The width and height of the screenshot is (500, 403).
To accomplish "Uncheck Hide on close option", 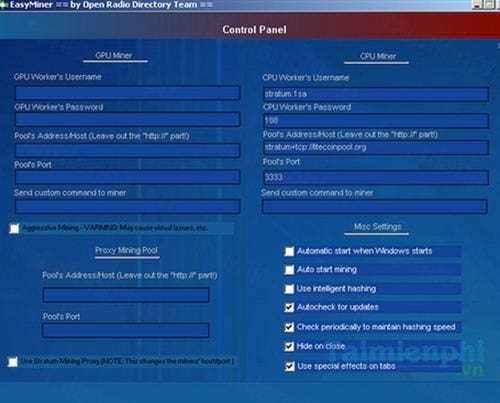I will click(289, 346).
